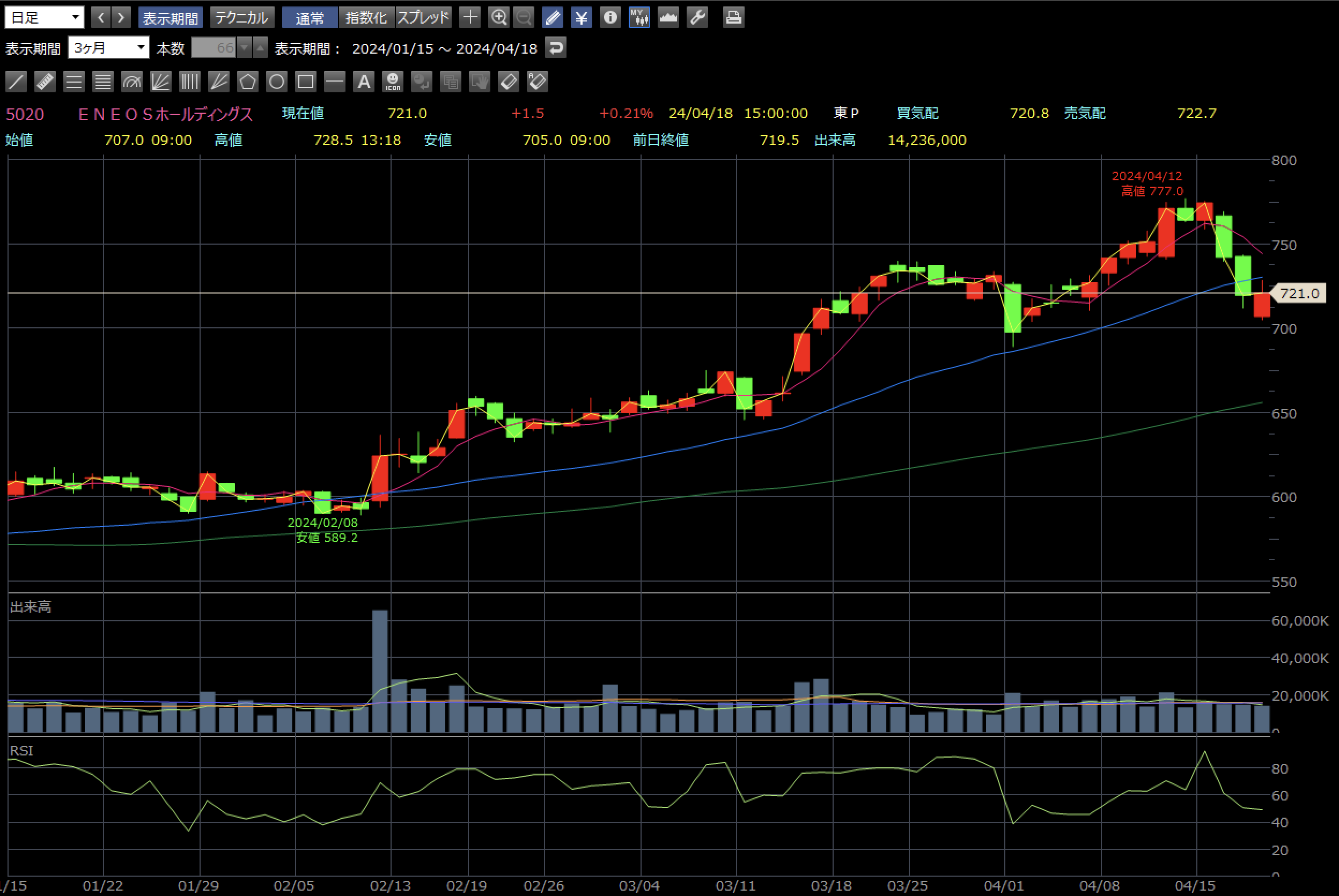
Task: Select the text annotation A tool
Action: pyautogui.click(x=363, y=82)
